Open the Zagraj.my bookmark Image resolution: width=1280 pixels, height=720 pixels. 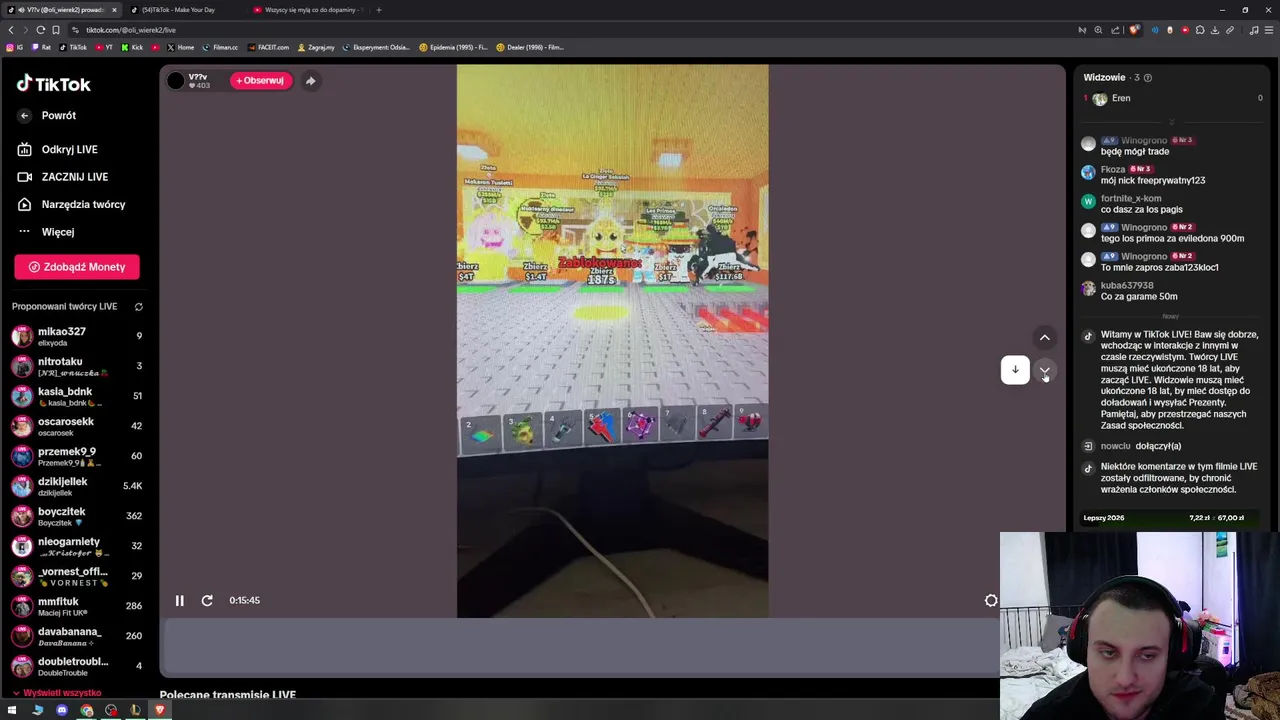[x=316, y=47]
